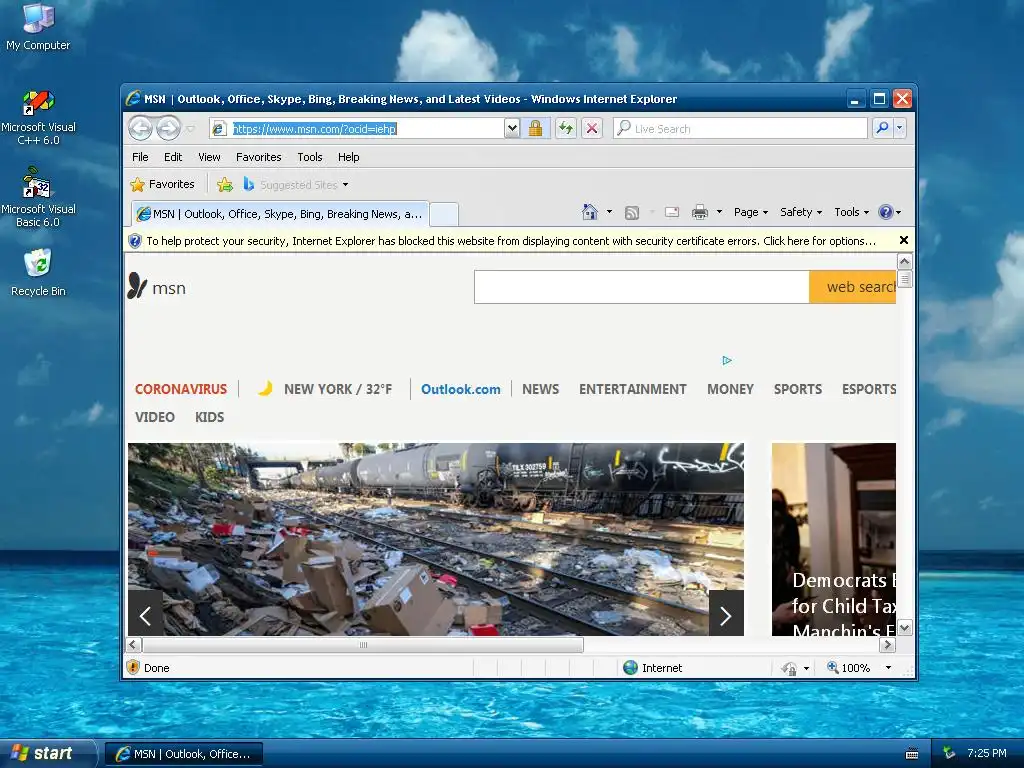
Task: Open the Democrats Child Tax story thumbnail
Action: (x=834, y=539)
